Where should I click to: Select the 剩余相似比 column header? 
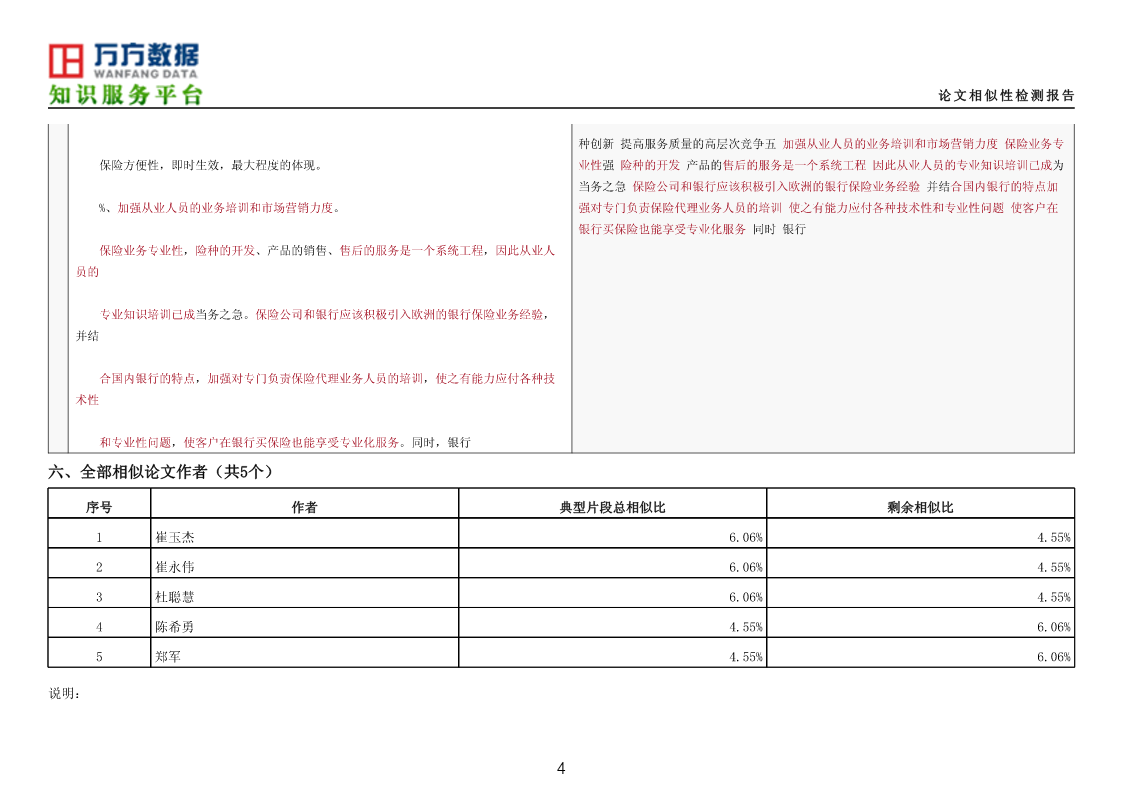[x=920, y=508]
